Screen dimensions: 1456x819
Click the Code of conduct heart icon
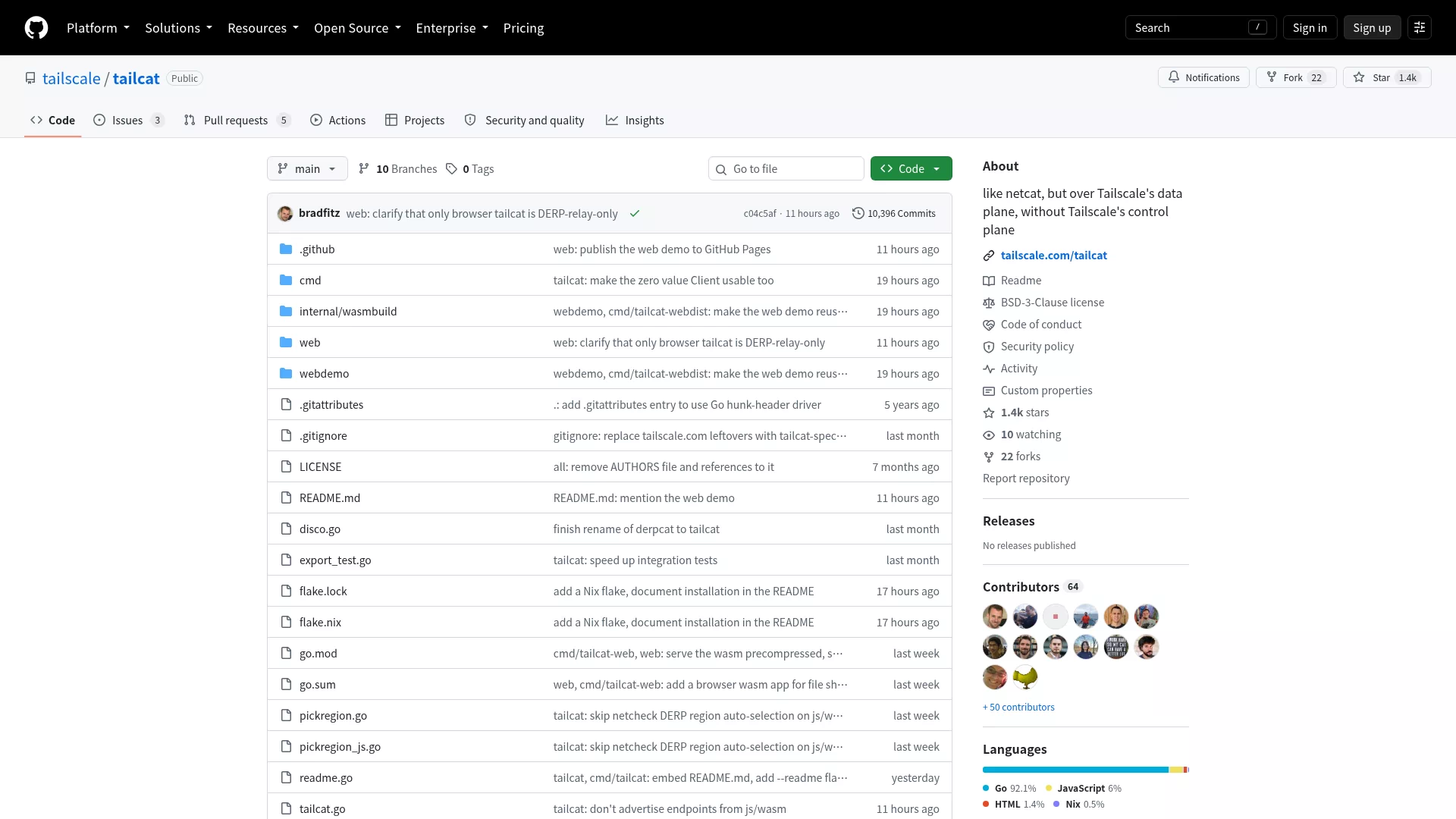(x=989, y=325)
